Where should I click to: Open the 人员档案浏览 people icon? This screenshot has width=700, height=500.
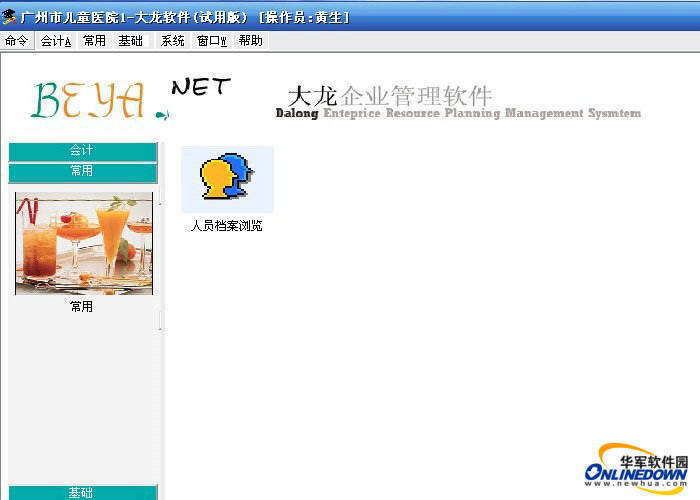tap(227, 179)
